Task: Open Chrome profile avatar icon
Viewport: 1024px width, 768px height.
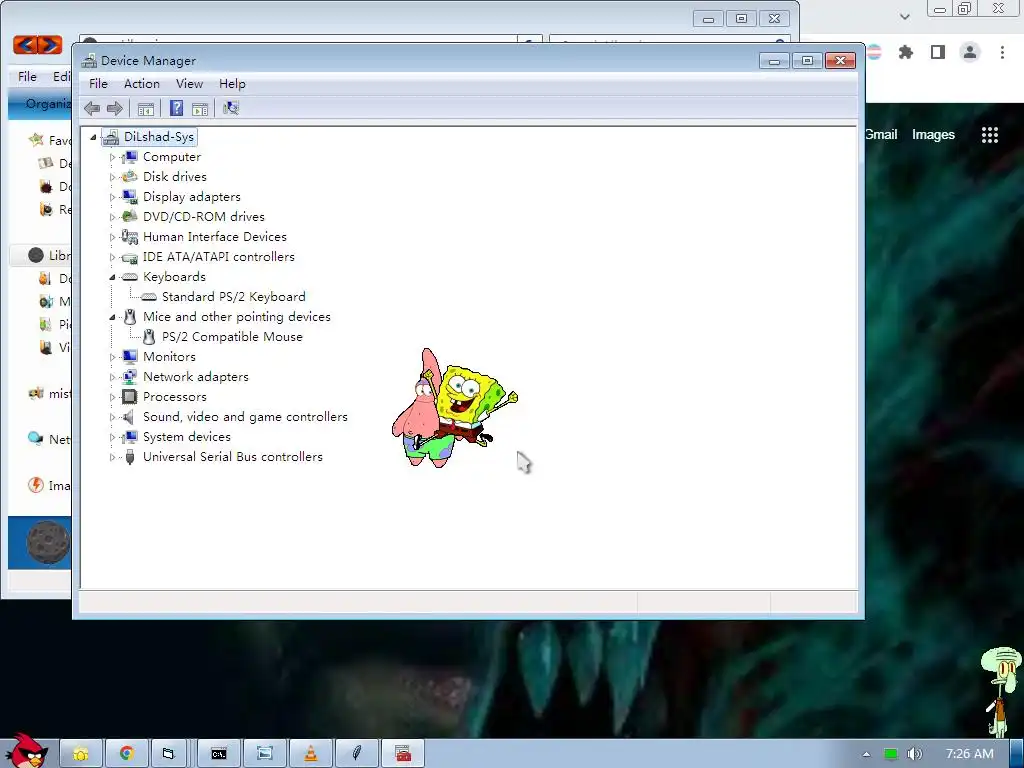Action: [970, 52]
